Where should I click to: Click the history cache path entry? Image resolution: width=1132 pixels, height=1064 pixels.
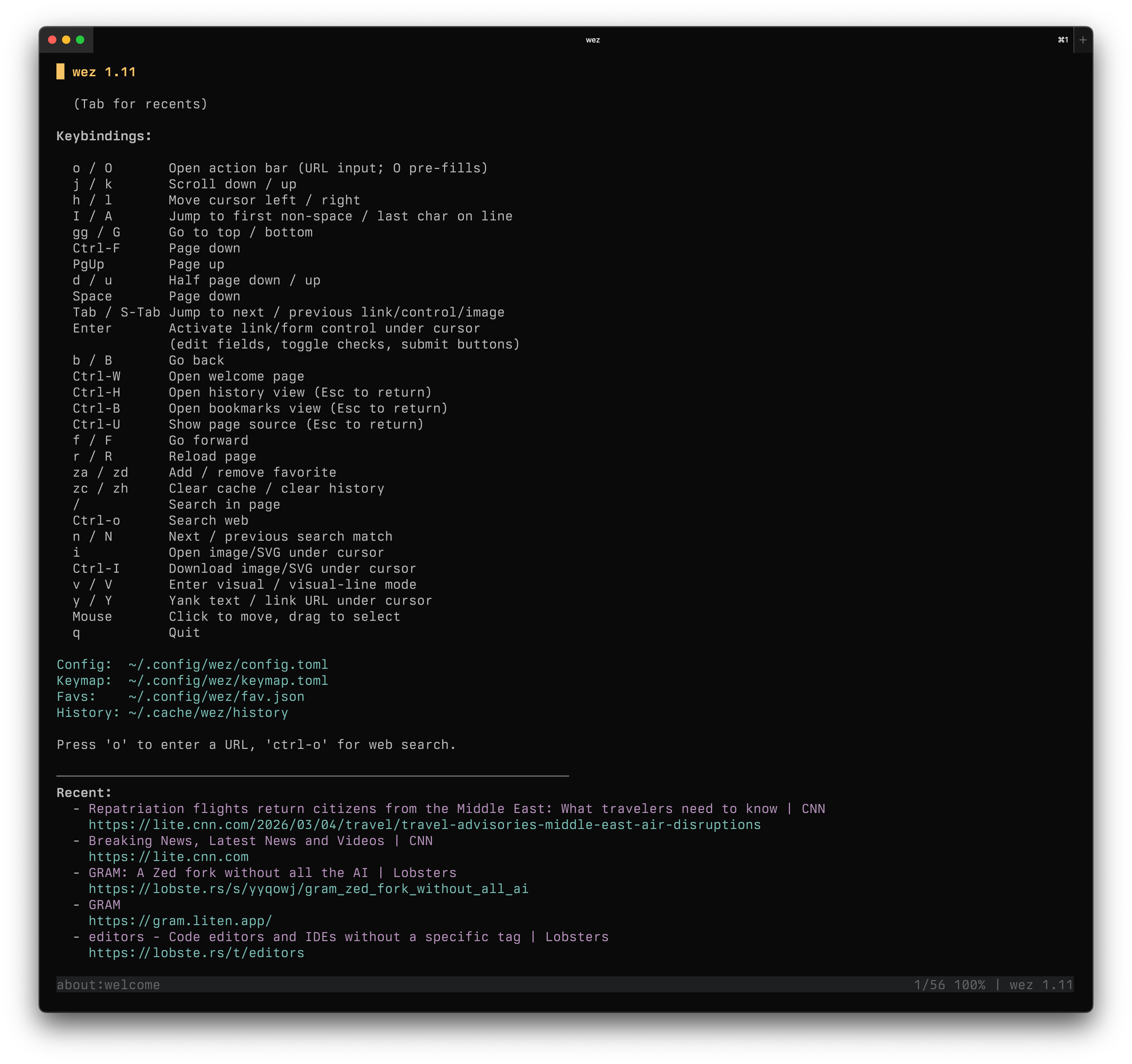[208, 712]
